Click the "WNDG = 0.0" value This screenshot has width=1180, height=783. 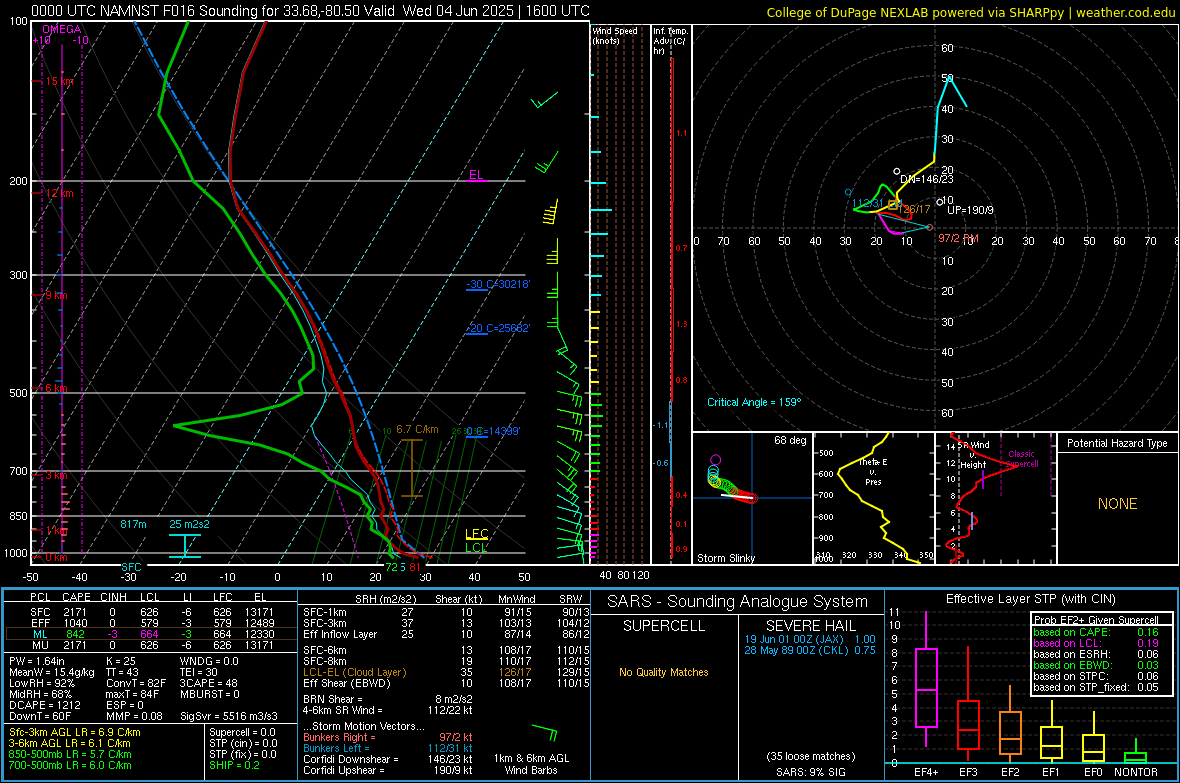point(209,661)
